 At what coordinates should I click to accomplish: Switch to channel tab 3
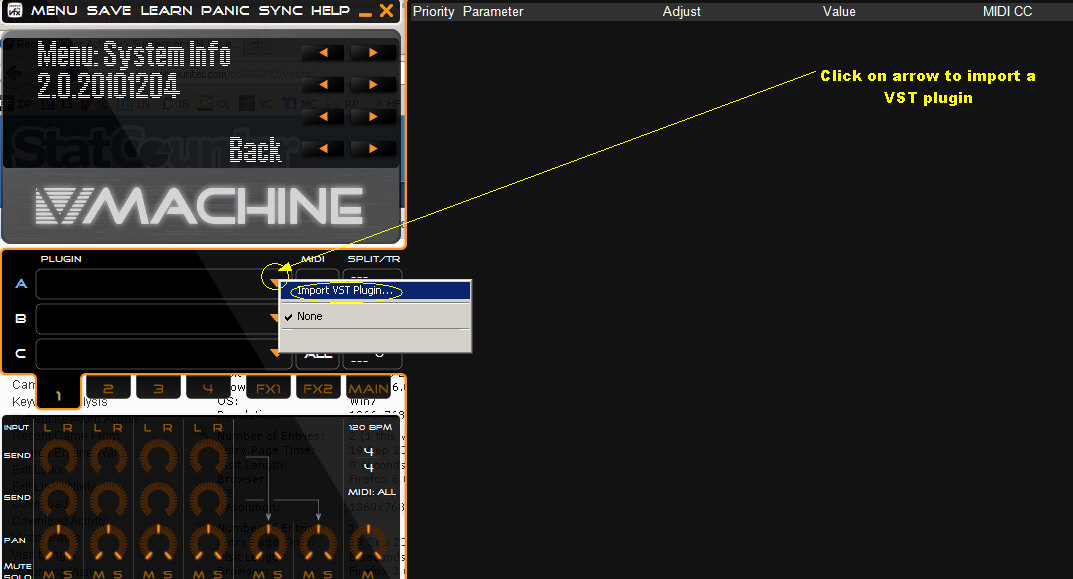[158, 388]
